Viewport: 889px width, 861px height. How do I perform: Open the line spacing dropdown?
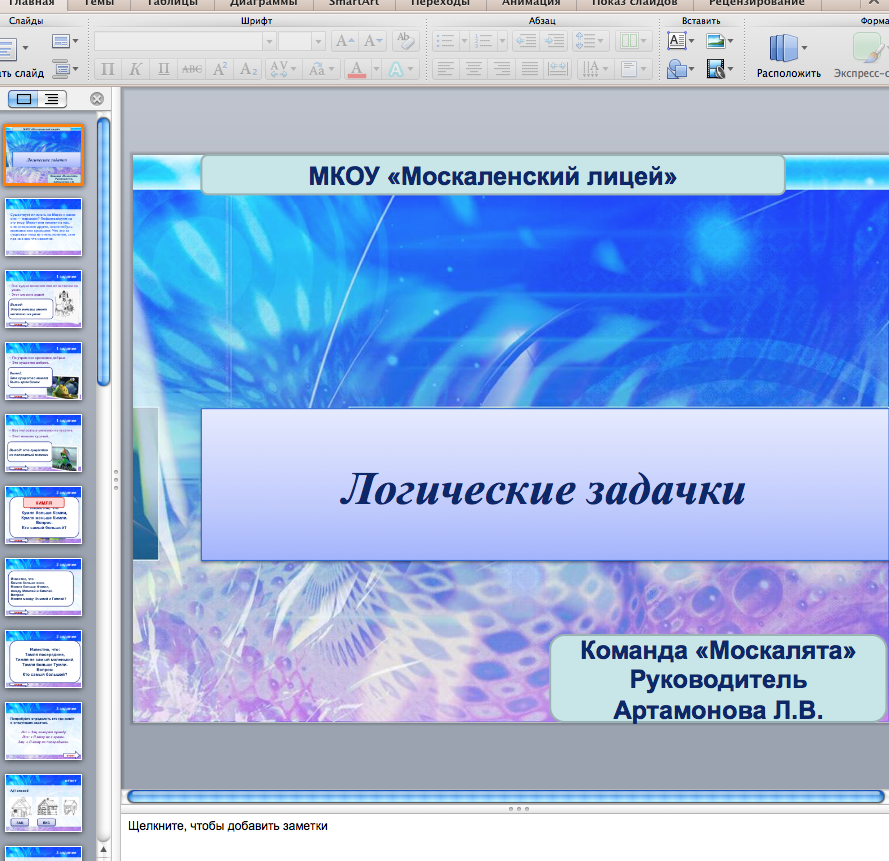(x=591, y=41)
